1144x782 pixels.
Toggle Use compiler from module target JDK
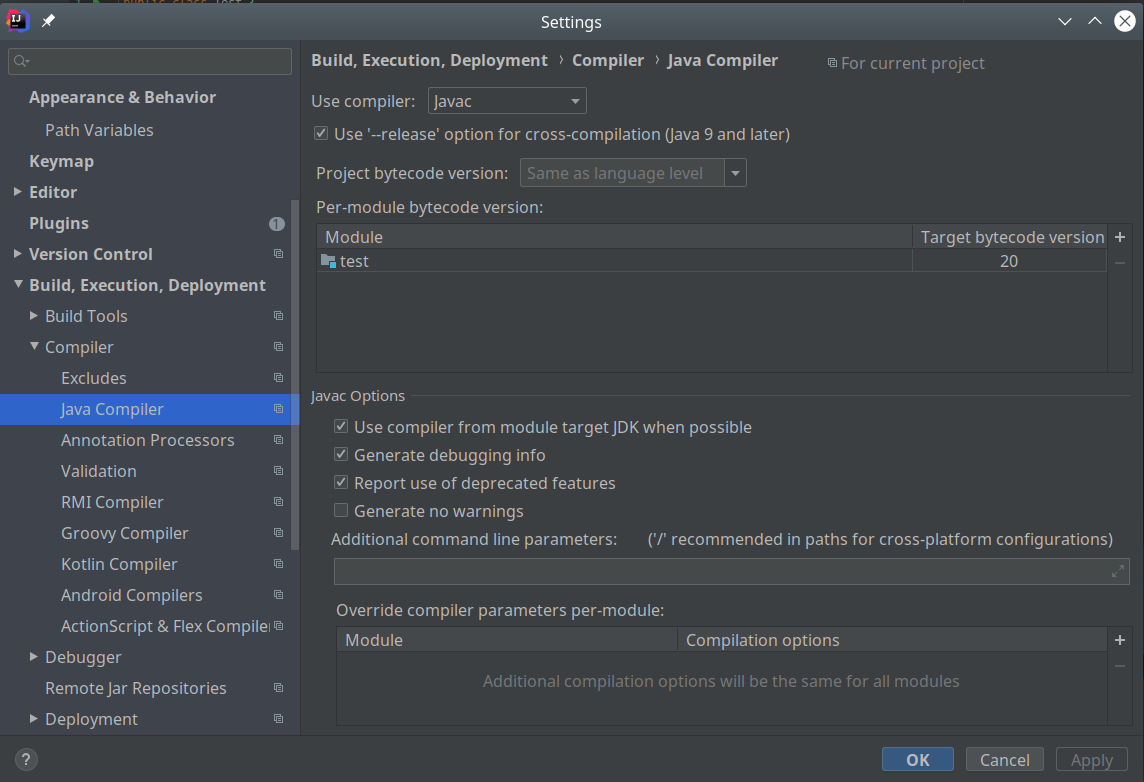341,426
